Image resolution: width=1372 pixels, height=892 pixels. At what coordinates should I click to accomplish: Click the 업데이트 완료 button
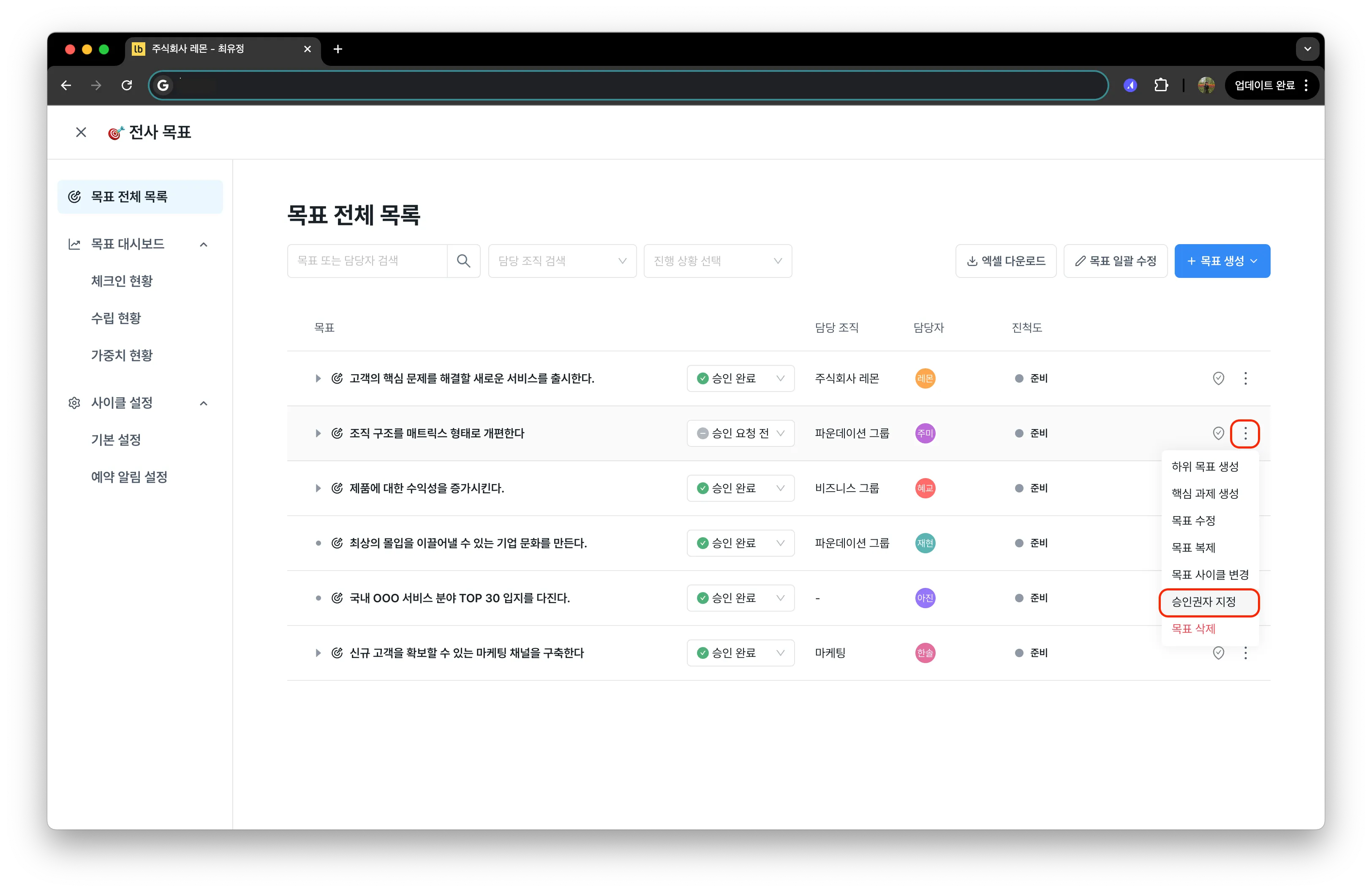[x=1272, y=85]
